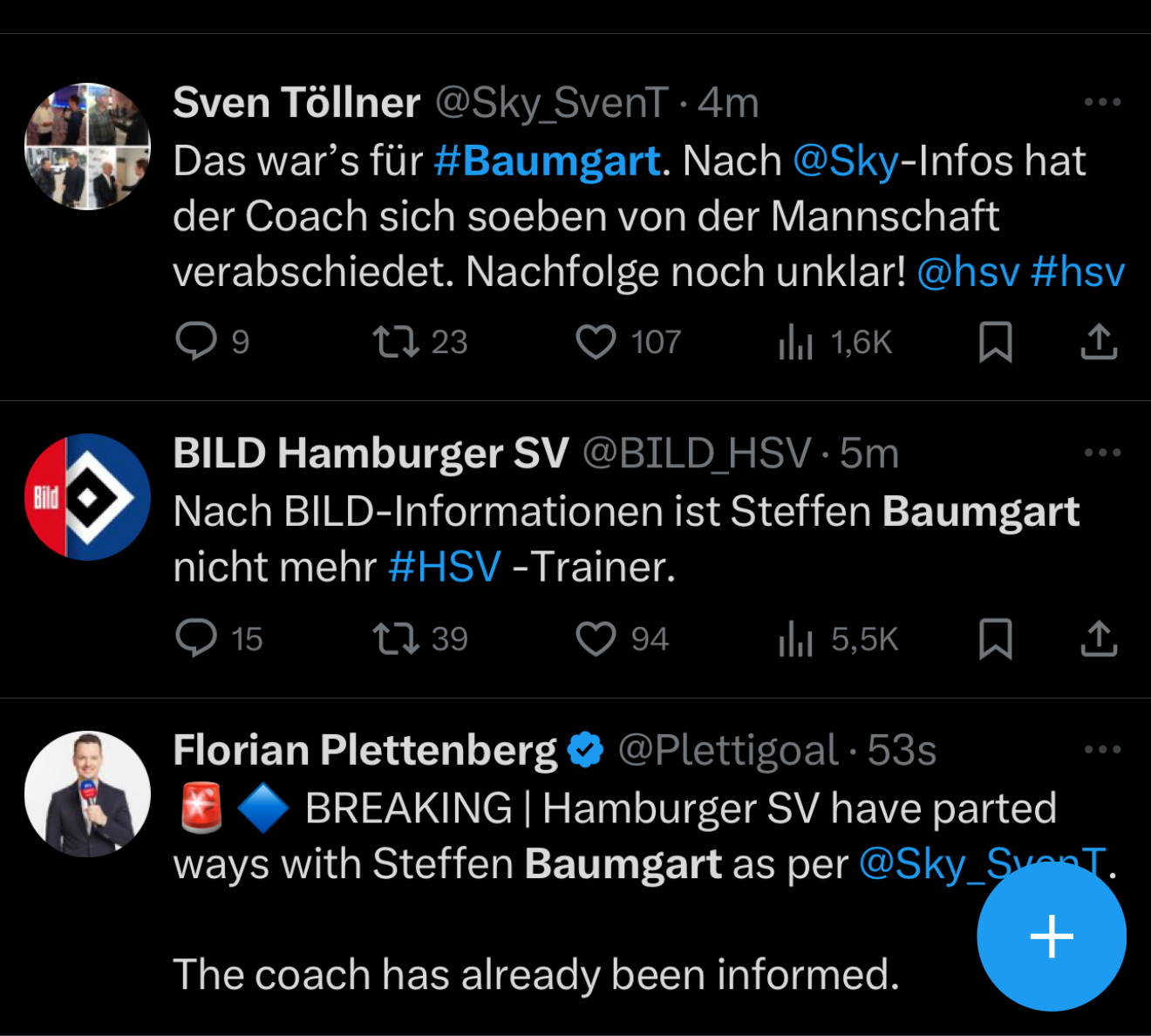View analytics on BILD Hamburger SV tweet
The height and width of the screenshot is (1036, 1151).
click(x=795, y=638)
